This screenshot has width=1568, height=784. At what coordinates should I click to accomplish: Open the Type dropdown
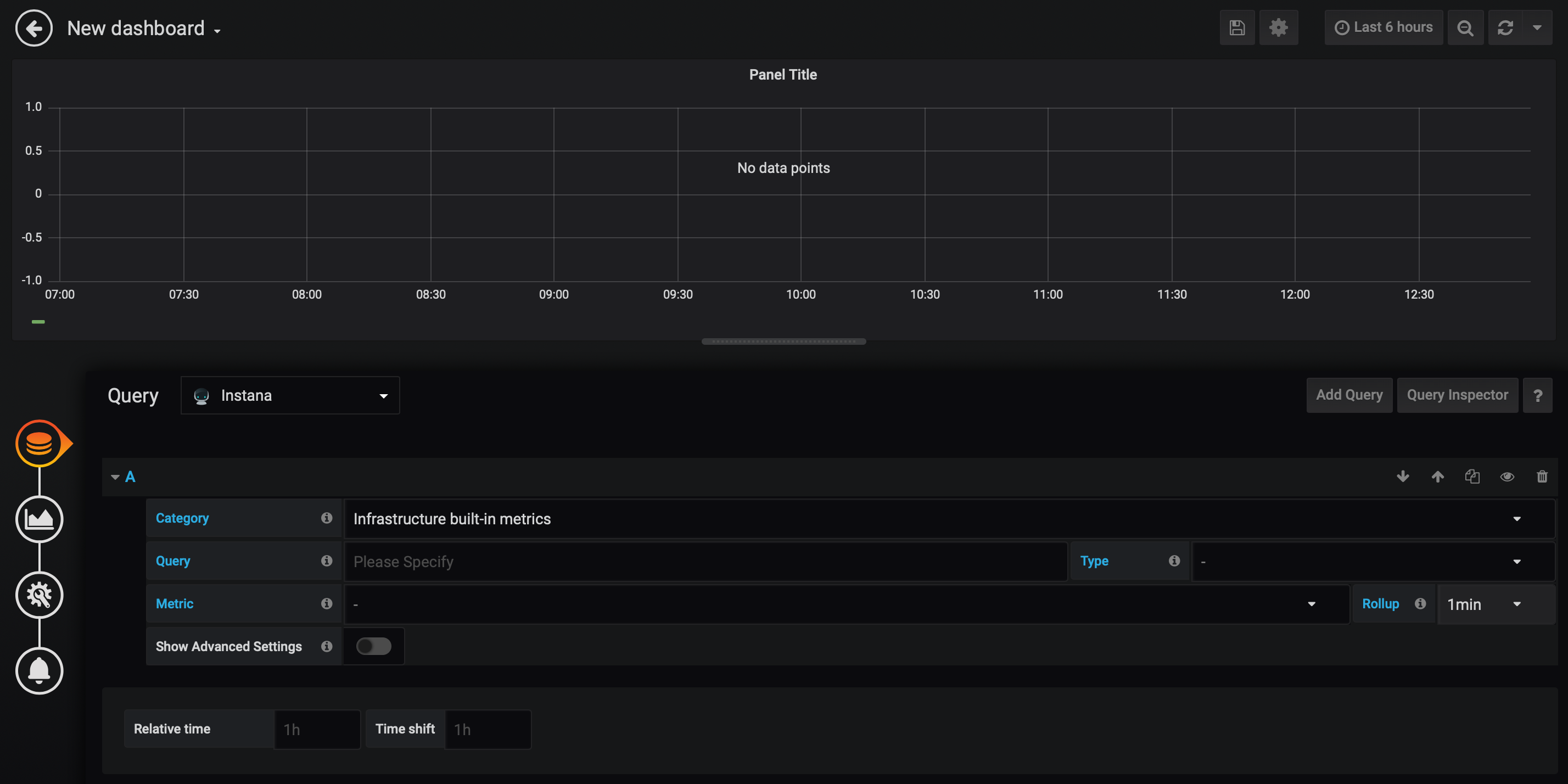tap(1373, 561)
